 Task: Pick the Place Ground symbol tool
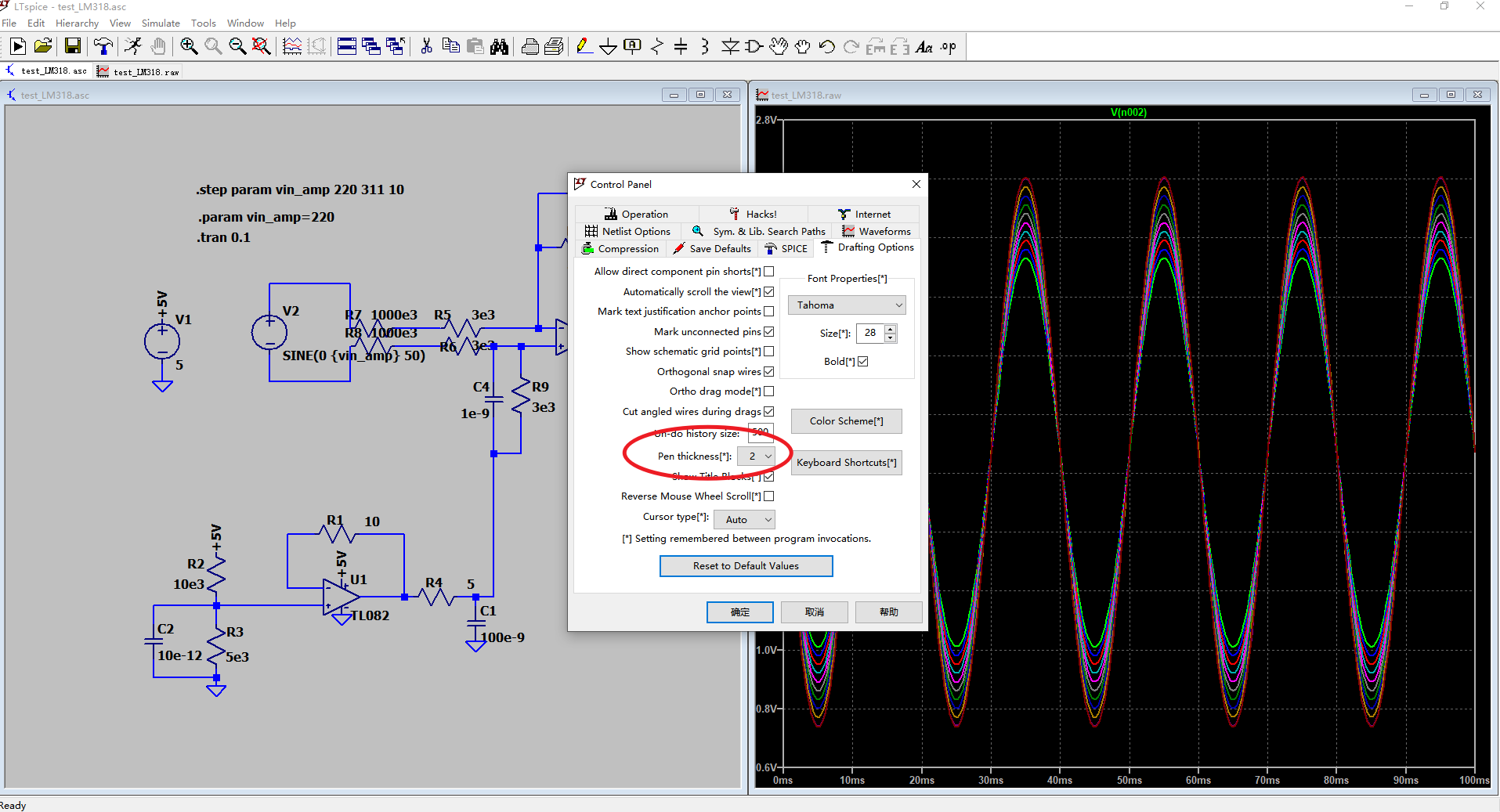[x=608, y=47]
